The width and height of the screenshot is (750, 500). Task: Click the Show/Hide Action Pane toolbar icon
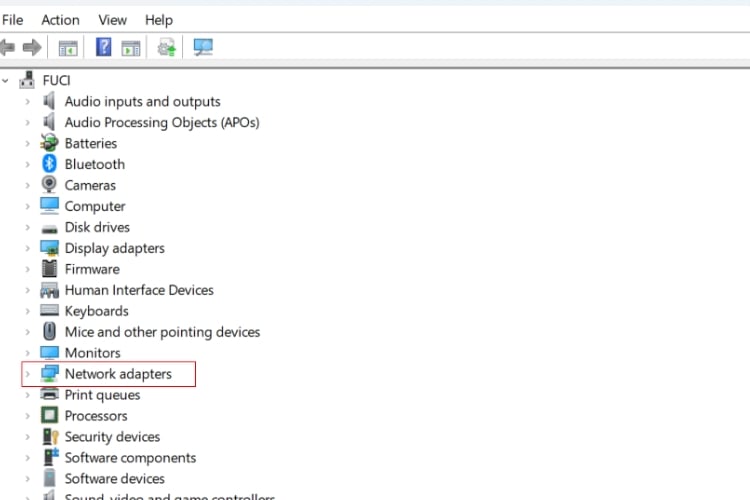(x=130, y=47)
